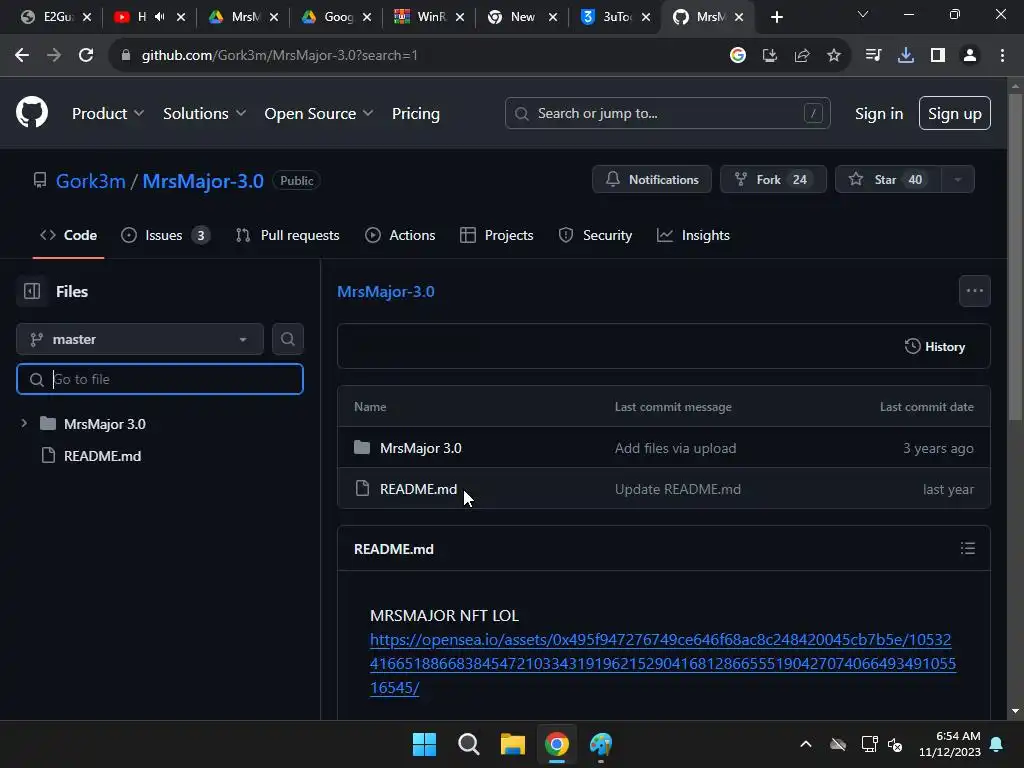Focus the Go to file field
Screen dimensions: 1024x768
click(160, 379)
